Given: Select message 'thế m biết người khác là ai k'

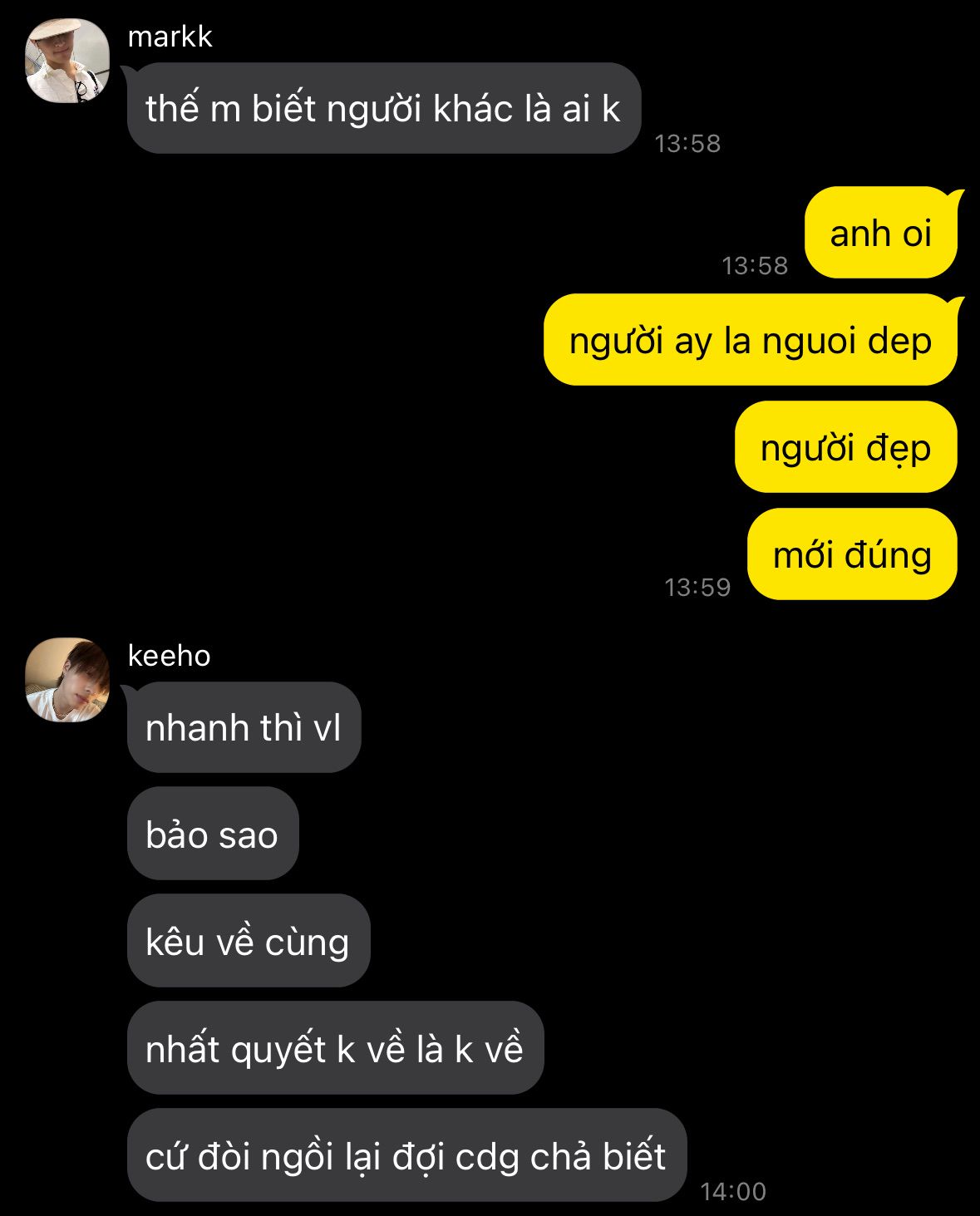Looking at the screenshot, I should coord(384,108).
